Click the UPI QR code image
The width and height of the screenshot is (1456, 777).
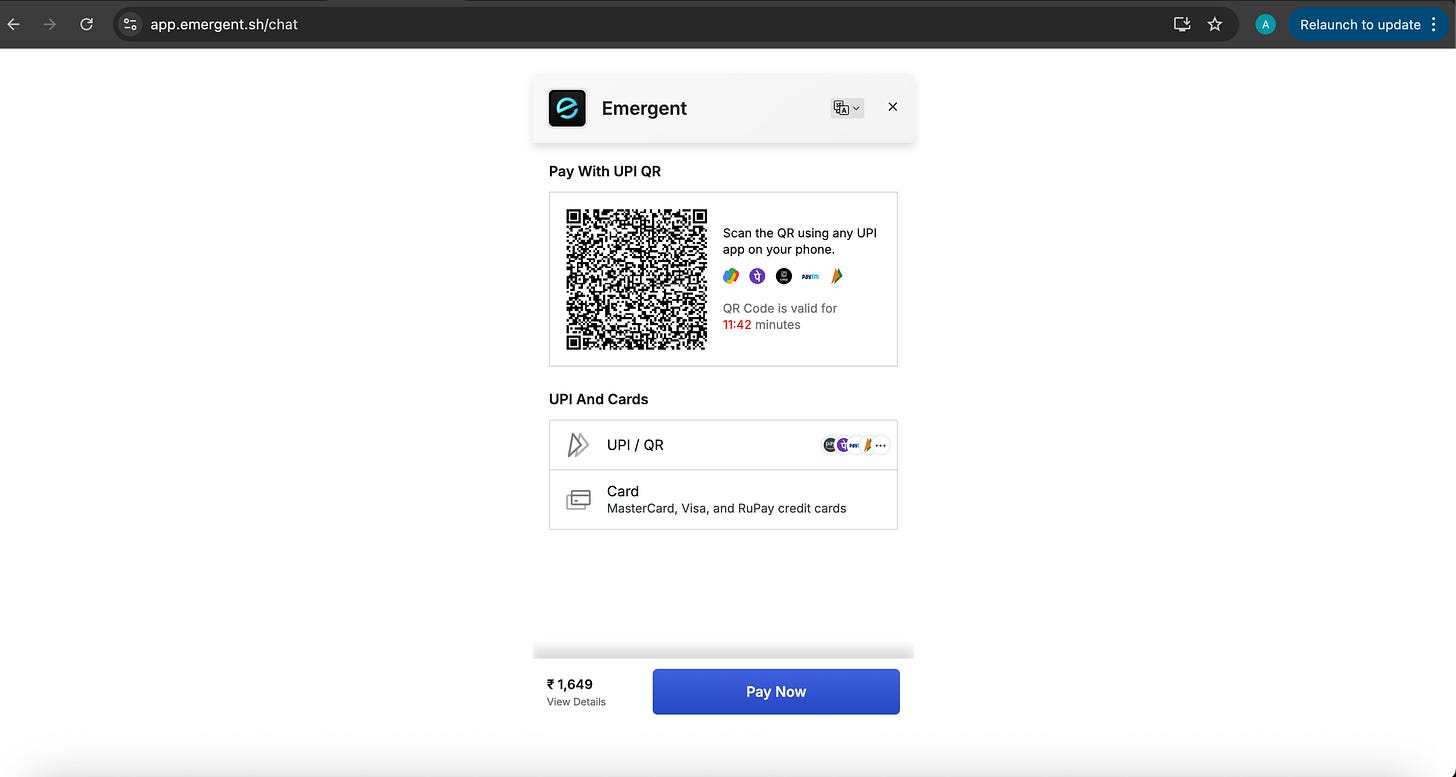pos(636,279)
